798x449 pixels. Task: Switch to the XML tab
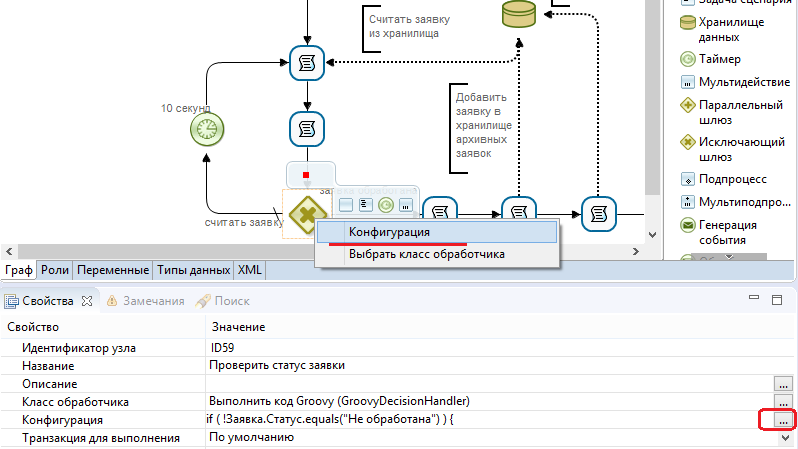pyautogui.click(x=248, y=270)
